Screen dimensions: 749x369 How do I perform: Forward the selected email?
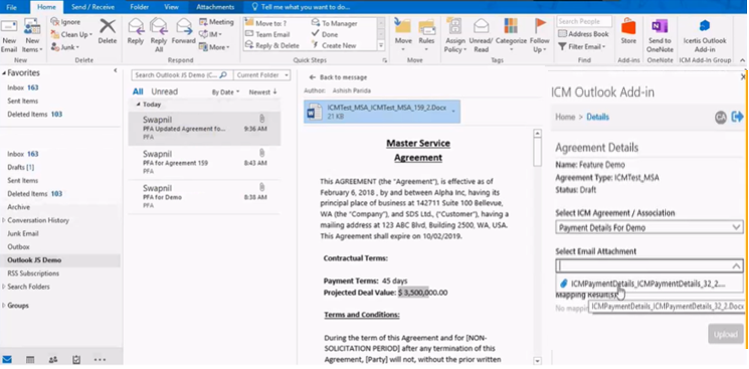coord(184,33)
